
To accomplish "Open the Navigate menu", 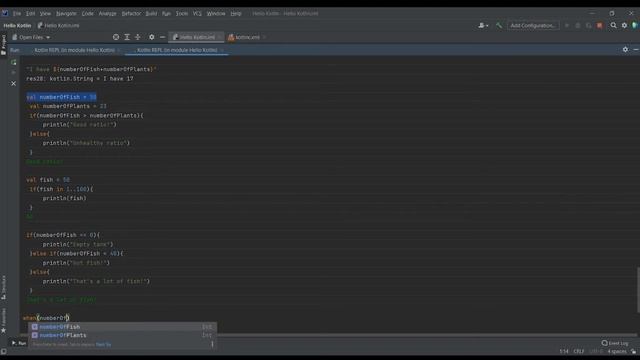I will tap(66, 13).
